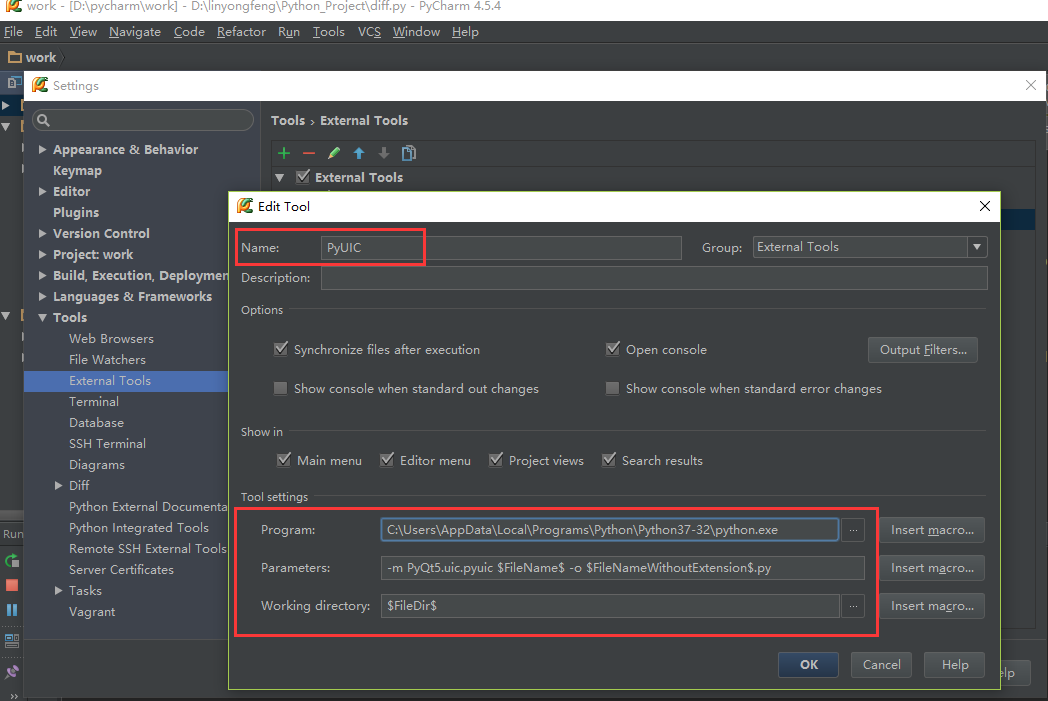This screenshot has width=1048, height=701.
Task: Toggle the Search results checkbox
Action: 608,460
